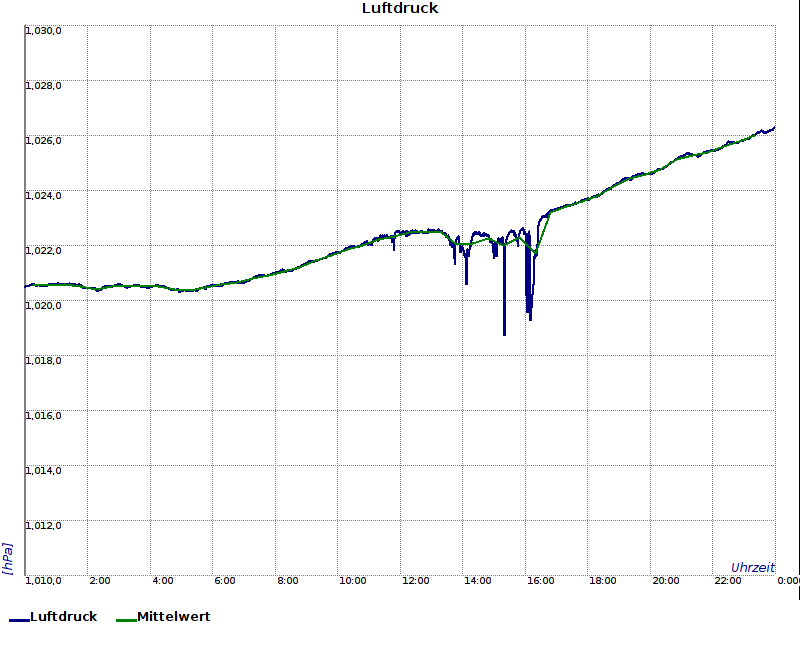Click the 22:00 time label
The image size is (800, 650).
[728, 581]
